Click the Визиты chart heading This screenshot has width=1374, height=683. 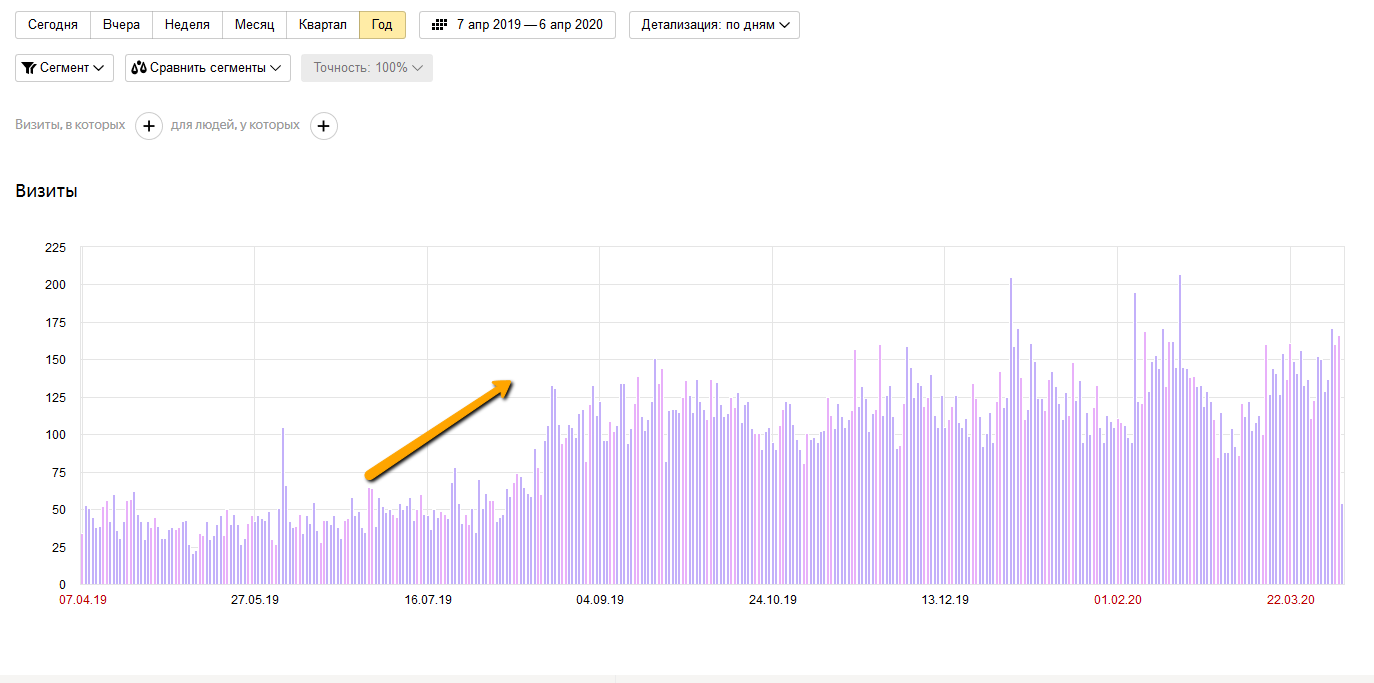coord(46,191)
